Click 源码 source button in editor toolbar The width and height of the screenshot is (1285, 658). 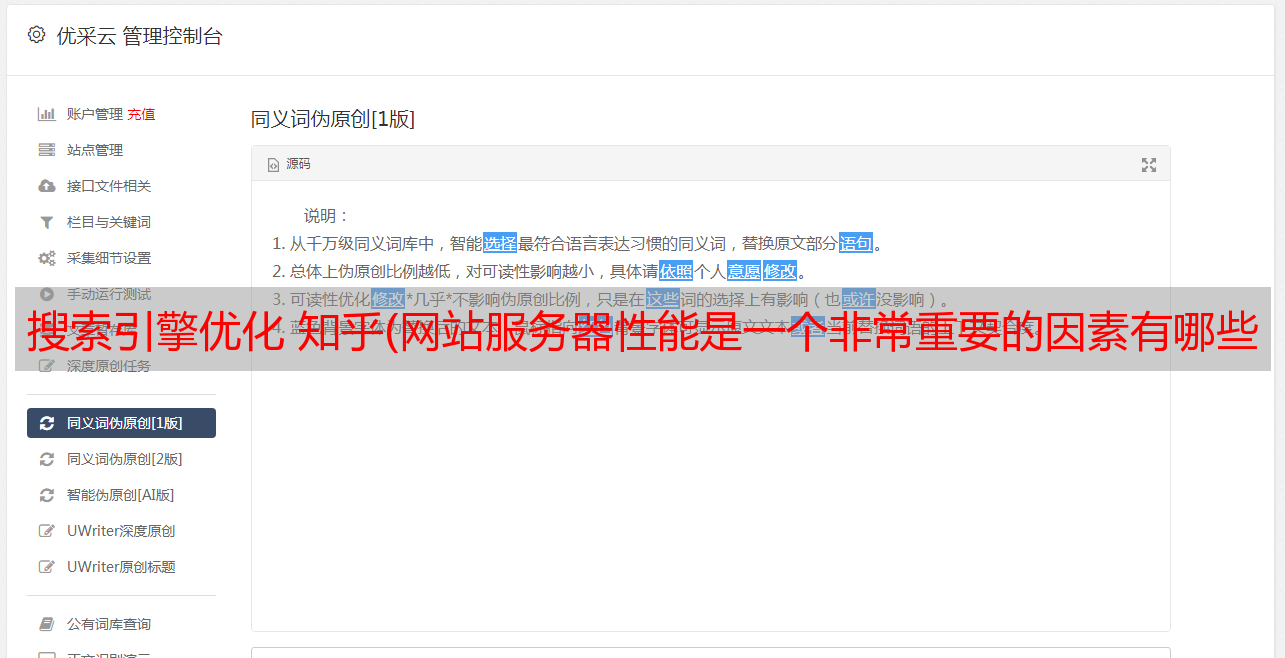pyautogui.click(x=289, y=164)
